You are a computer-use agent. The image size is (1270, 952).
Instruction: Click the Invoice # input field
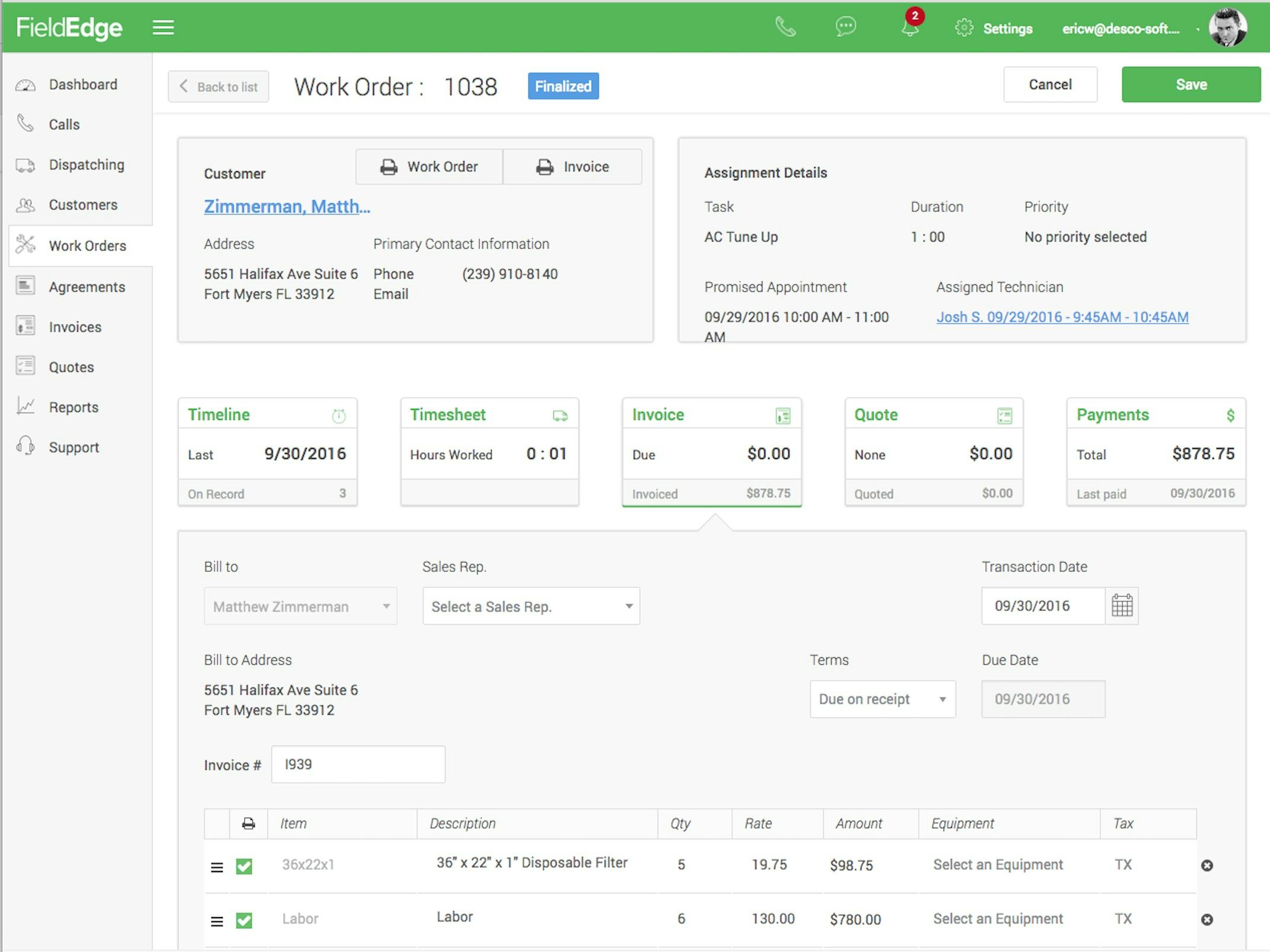tap(358, 764)
